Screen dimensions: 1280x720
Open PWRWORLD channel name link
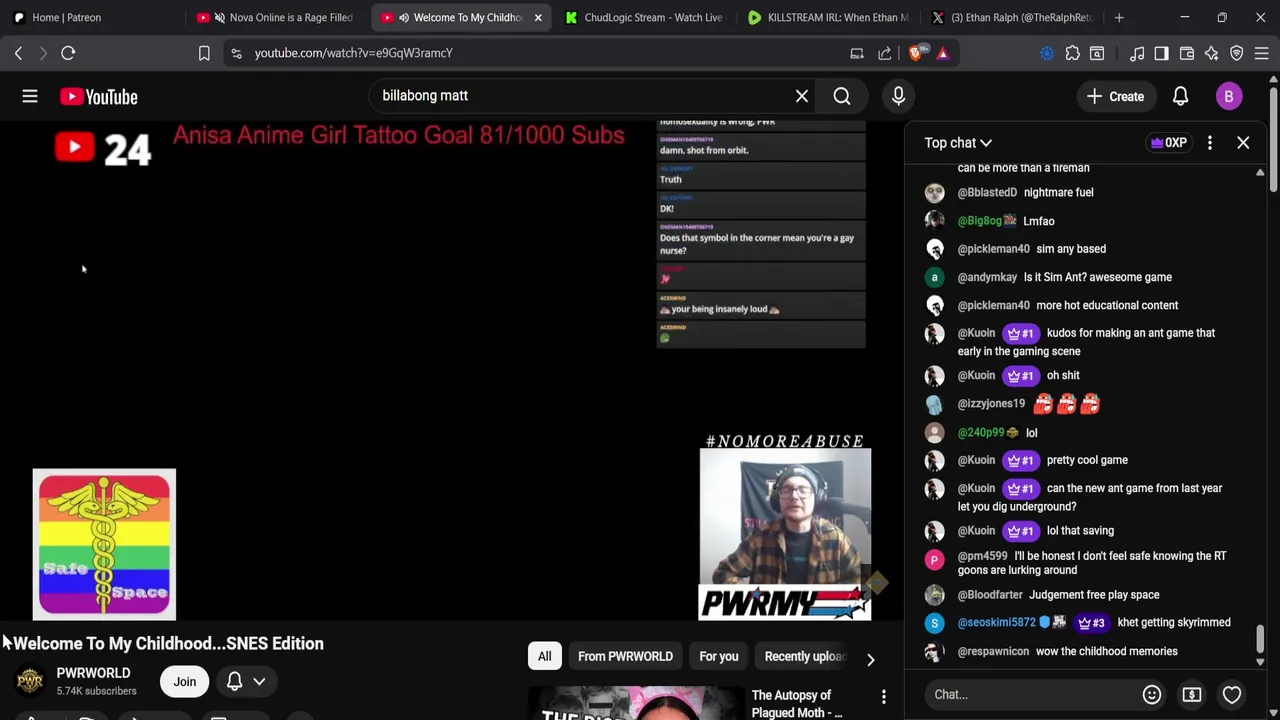point(93,673)
